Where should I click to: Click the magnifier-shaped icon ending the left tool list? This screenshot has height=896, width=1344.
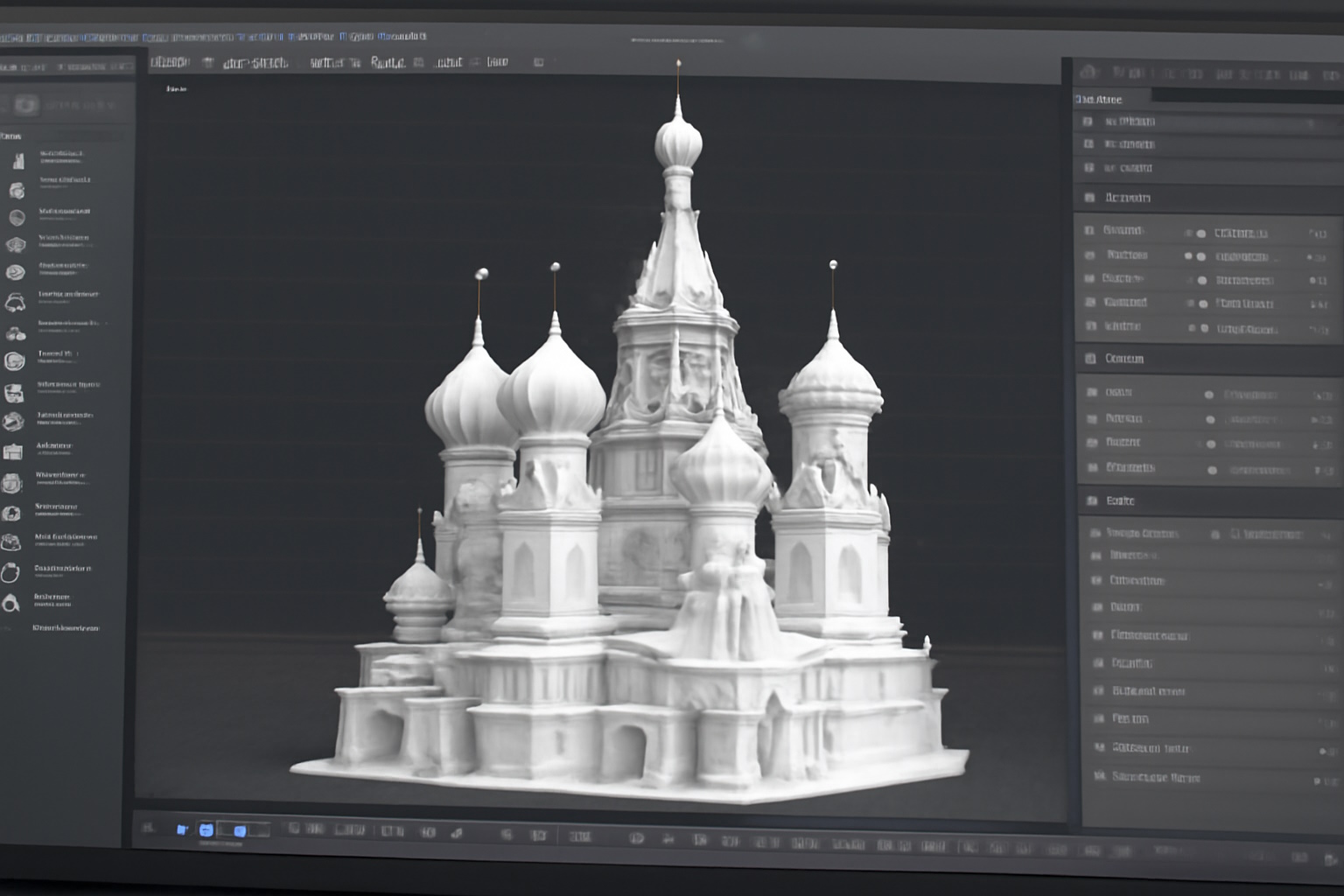(10, 603)
